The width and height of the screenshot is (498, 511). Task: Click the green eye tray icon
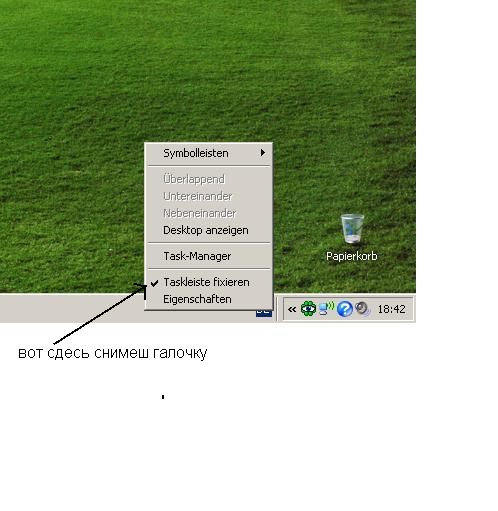[x=308, y=308]
